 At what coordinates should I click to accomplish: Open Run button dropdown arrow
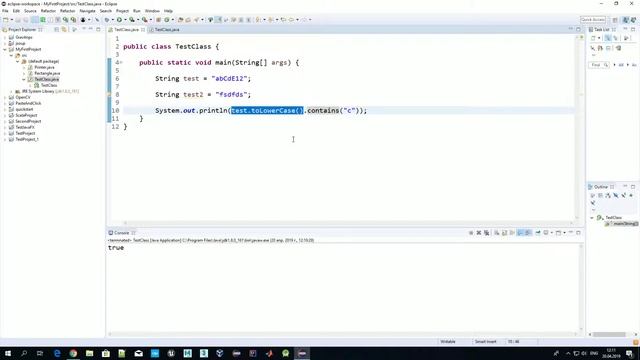[x=125, y=20]
